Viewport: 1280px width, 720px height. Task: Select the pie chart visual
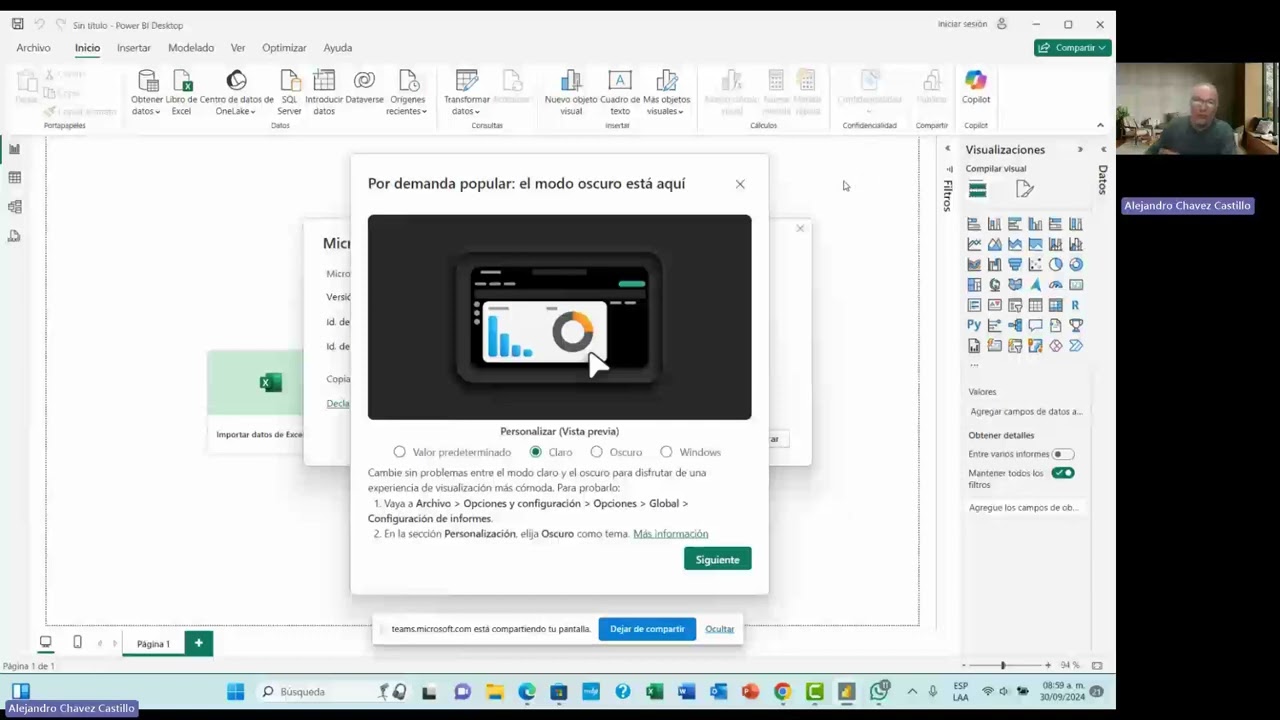1055,265
